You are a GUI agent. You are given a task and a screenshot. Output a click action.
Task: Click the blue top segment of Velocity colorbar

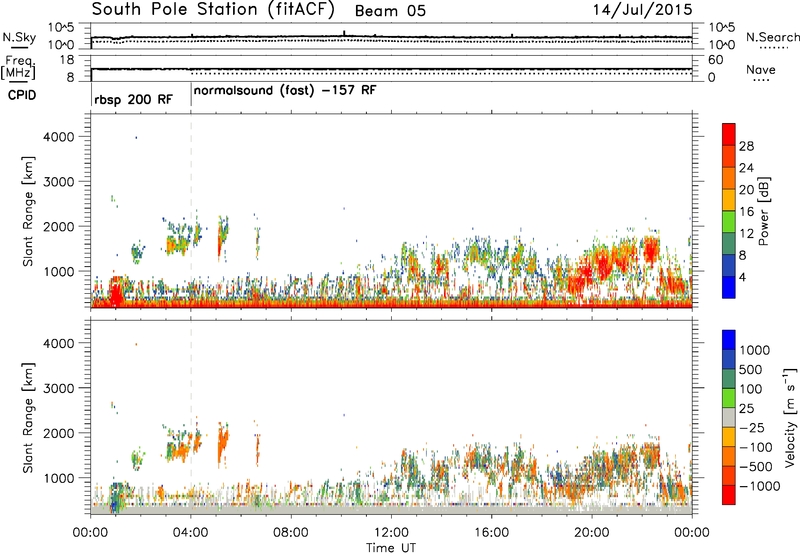(729, 340)
